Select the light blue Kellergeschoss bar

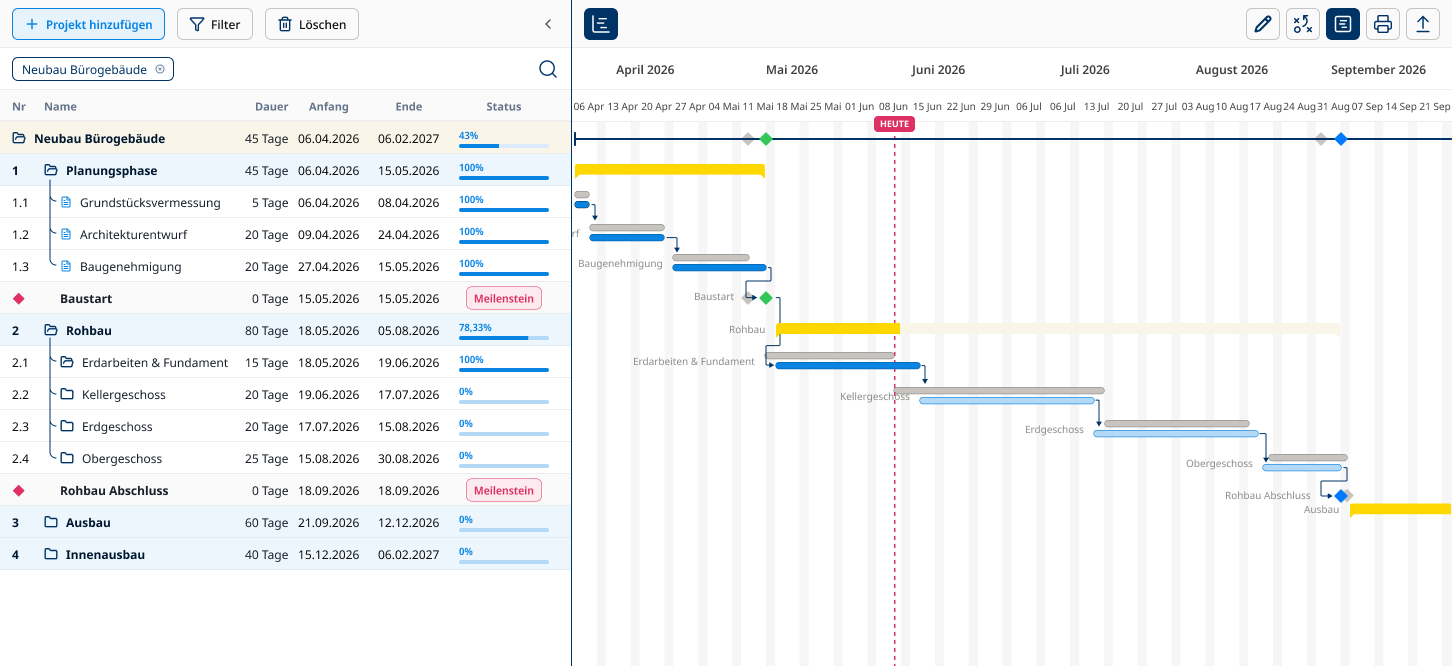coord(1007,401)
